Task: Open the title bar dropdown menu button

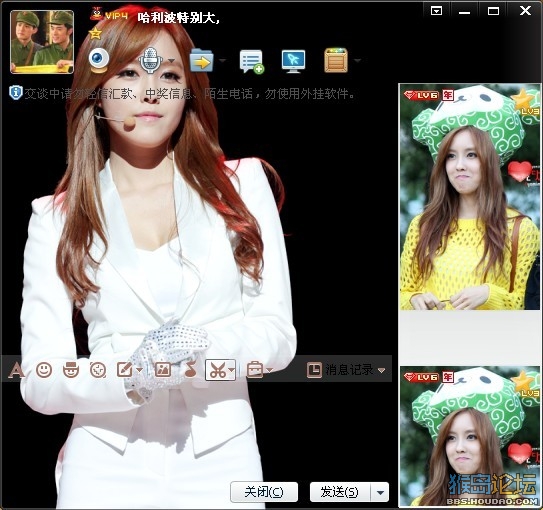Action: 436,11
